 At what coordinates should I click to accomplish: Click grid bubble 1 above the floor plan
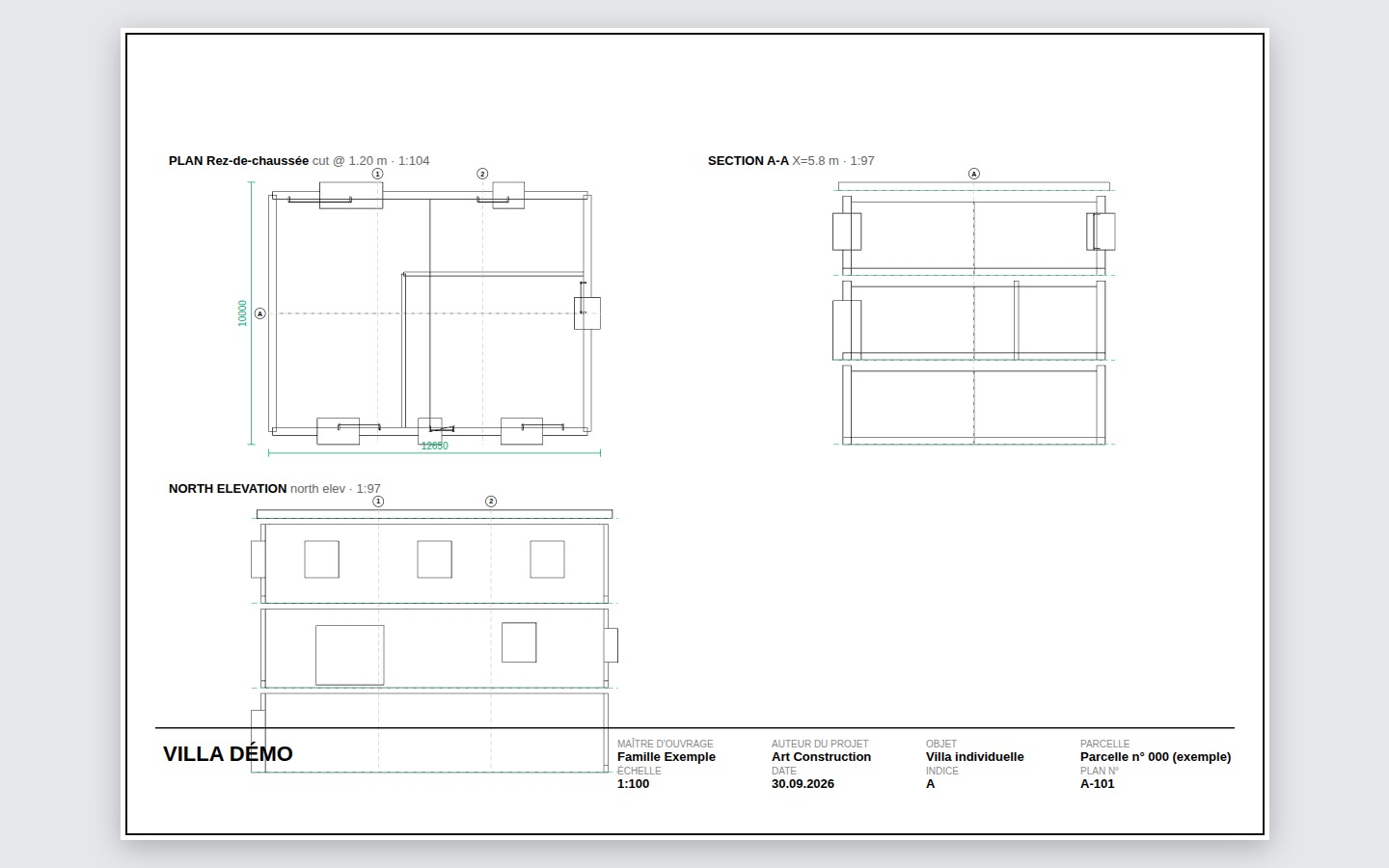377,174
